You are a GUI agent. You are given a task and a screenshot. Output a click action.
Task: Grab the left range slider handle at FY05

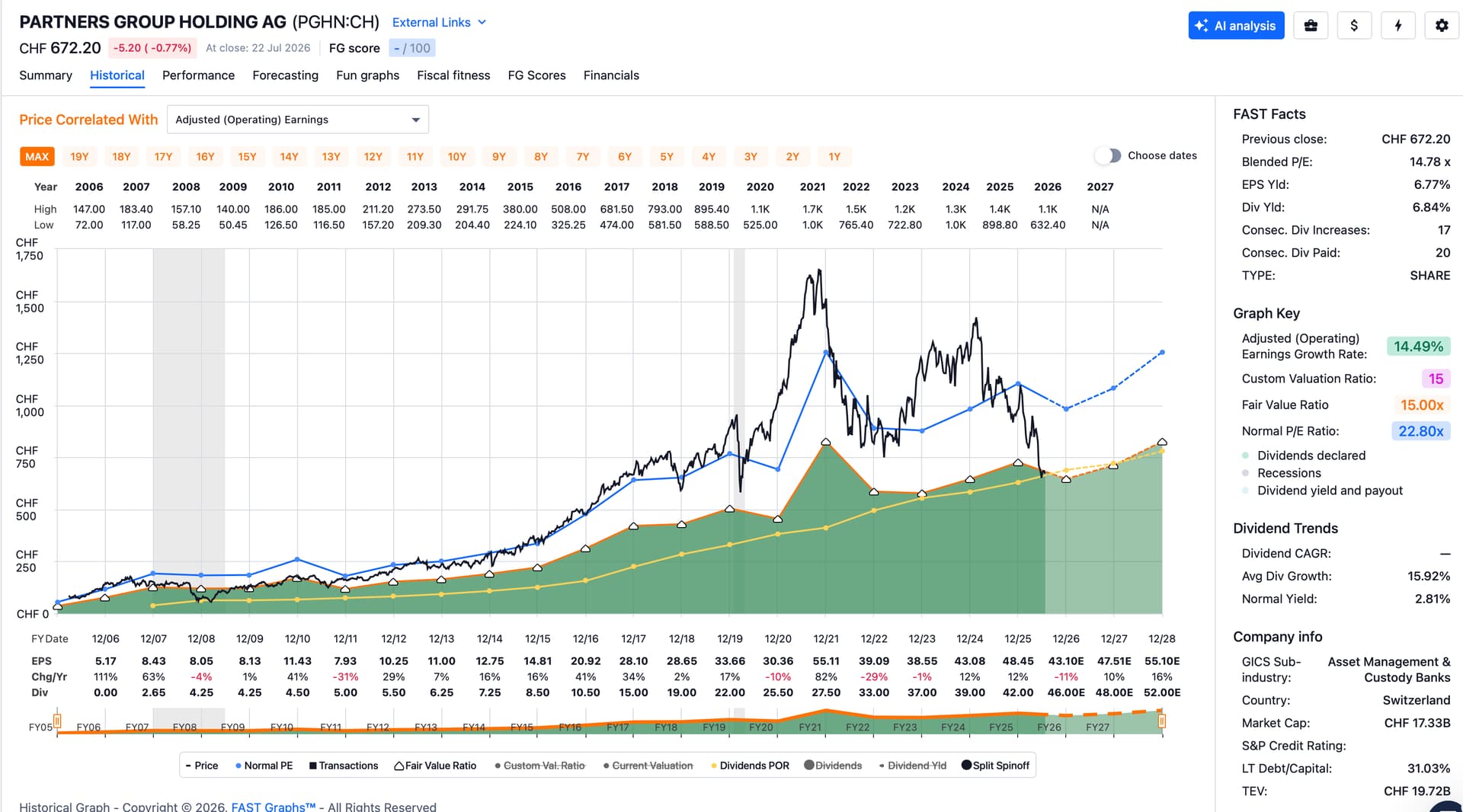[x=57, y=721]
